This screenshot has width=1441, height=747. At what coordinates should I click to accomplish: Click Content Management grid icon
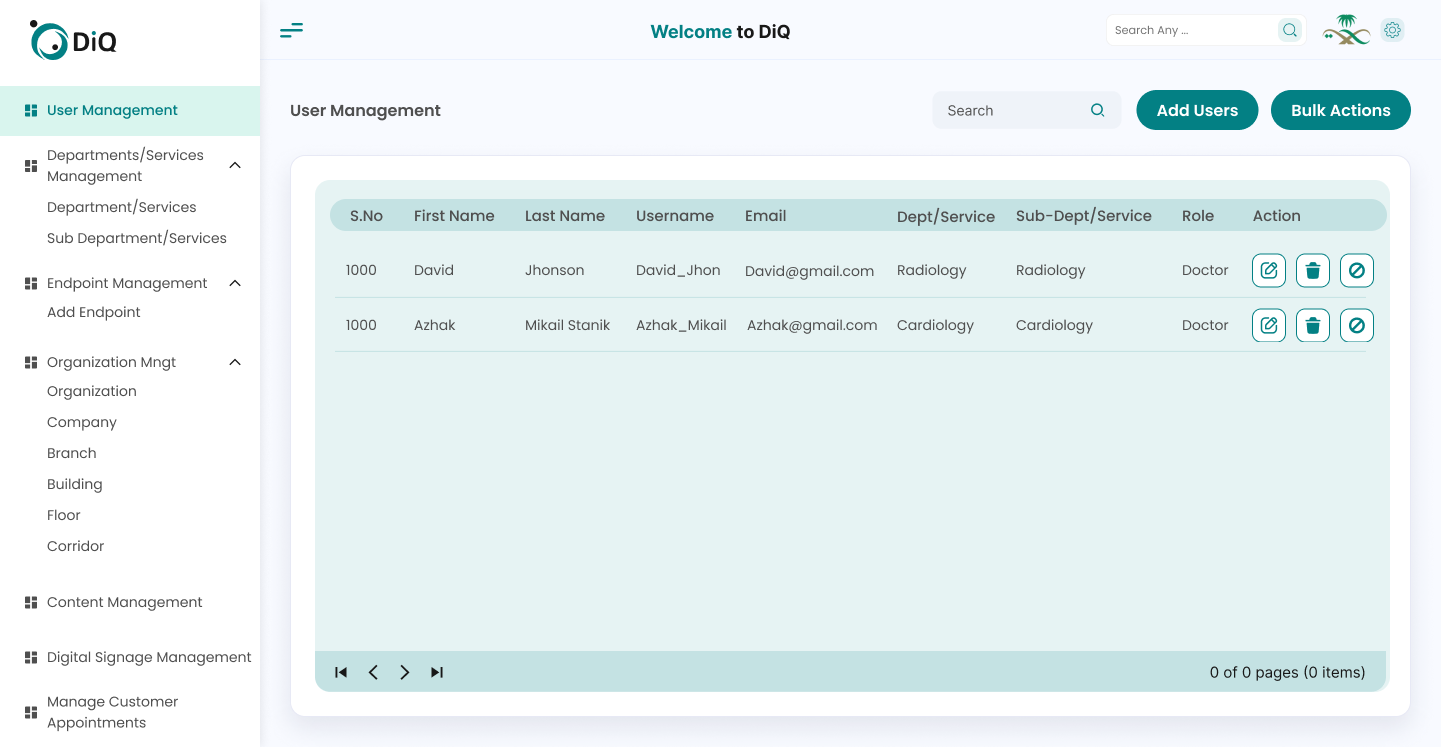(x=31, y=602)
